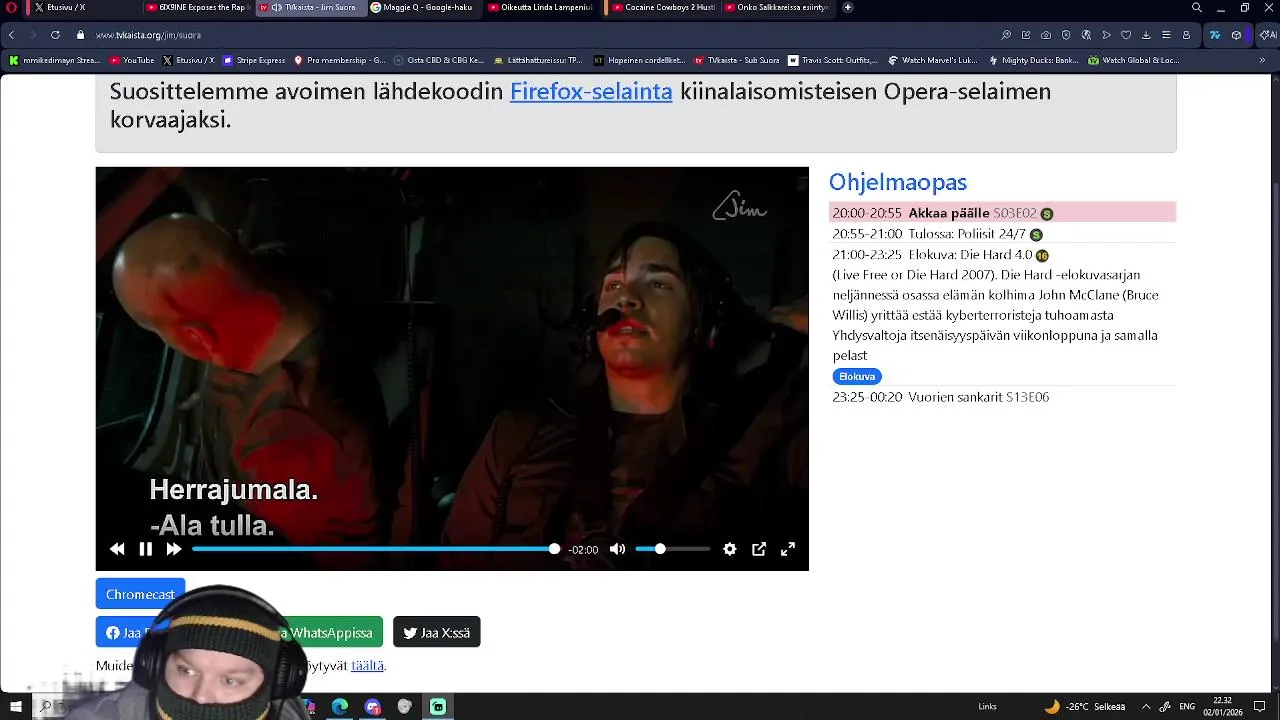
Task: Open the TVkaista - Sub Suora bookmark
Action: 737,60
